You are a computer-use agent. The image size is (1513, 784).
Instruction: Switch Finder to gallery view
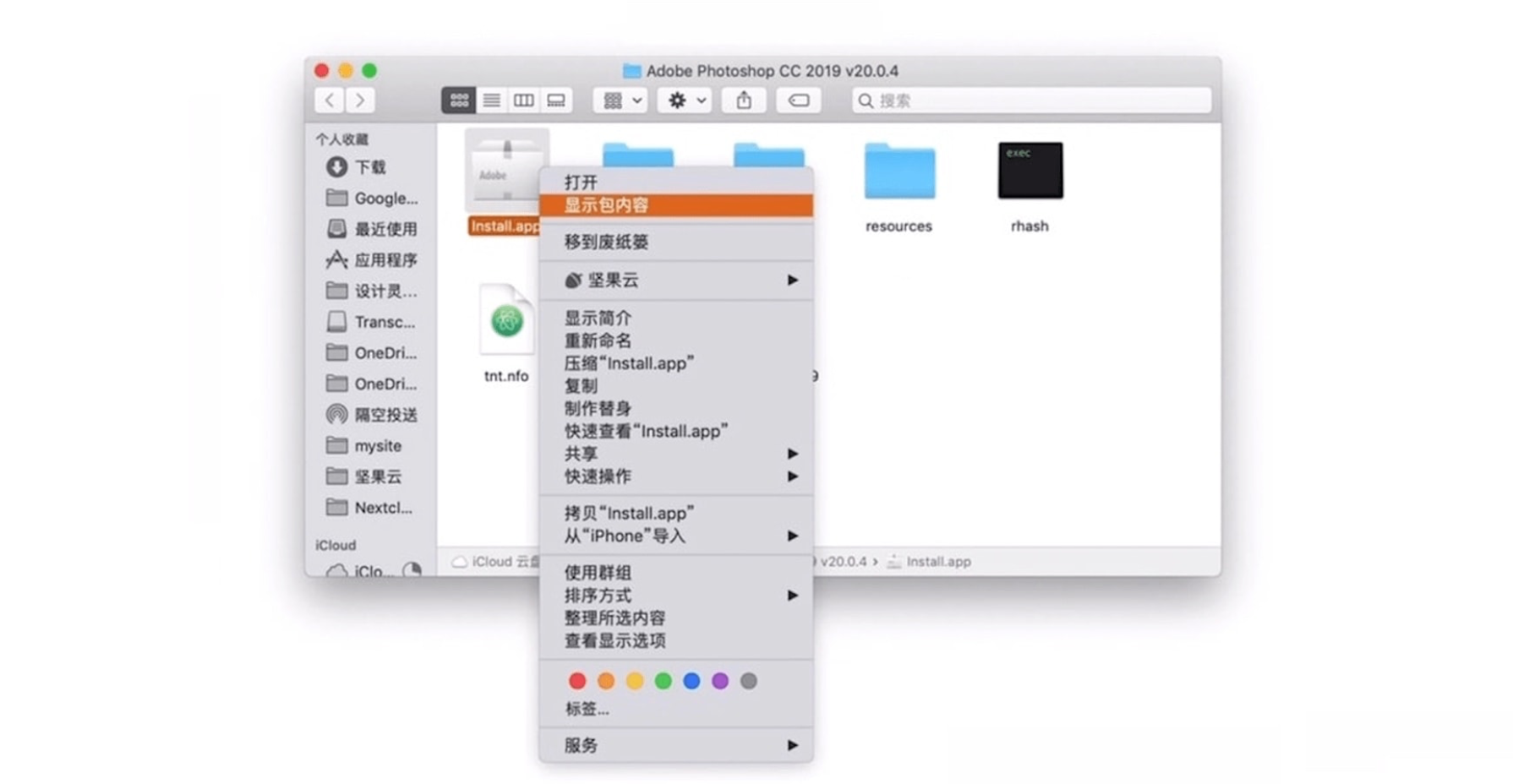coord(556,101)
